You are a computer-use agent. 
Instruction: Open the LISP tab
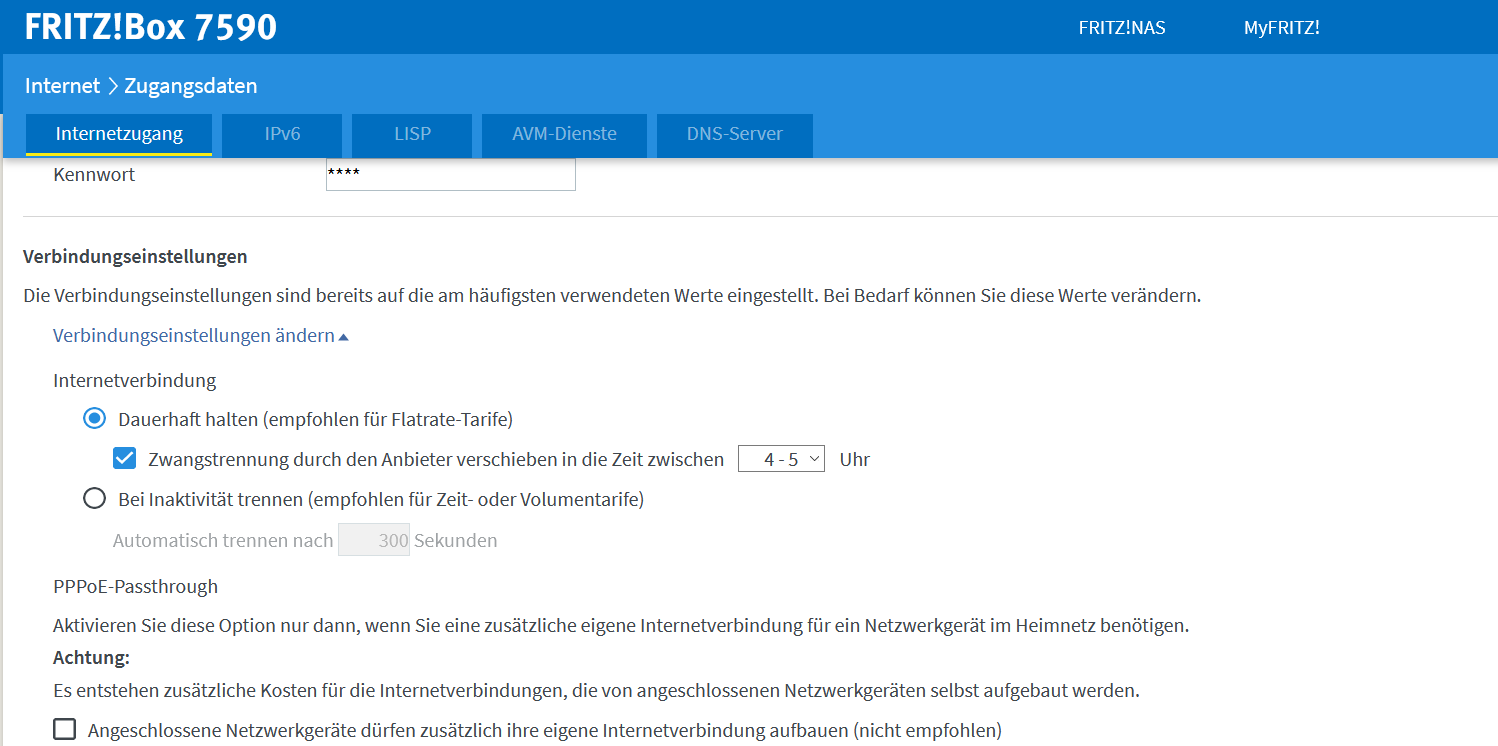tap(412, 134)
